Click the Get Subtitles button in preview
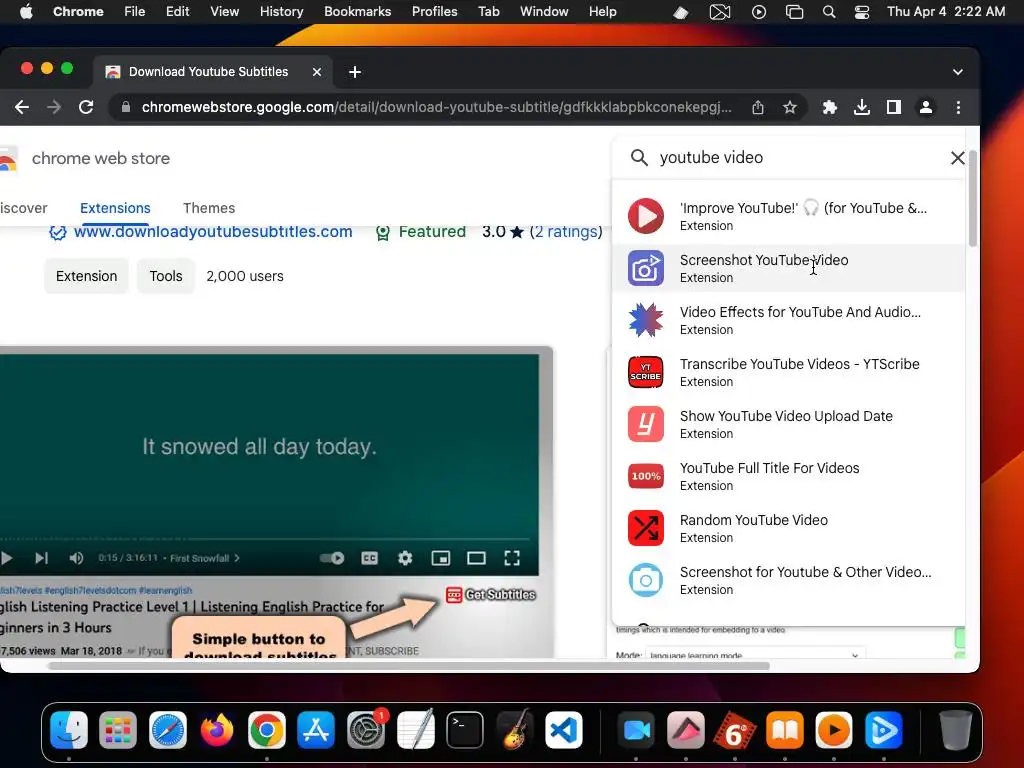1024x768 pixels. pos(491,594)
